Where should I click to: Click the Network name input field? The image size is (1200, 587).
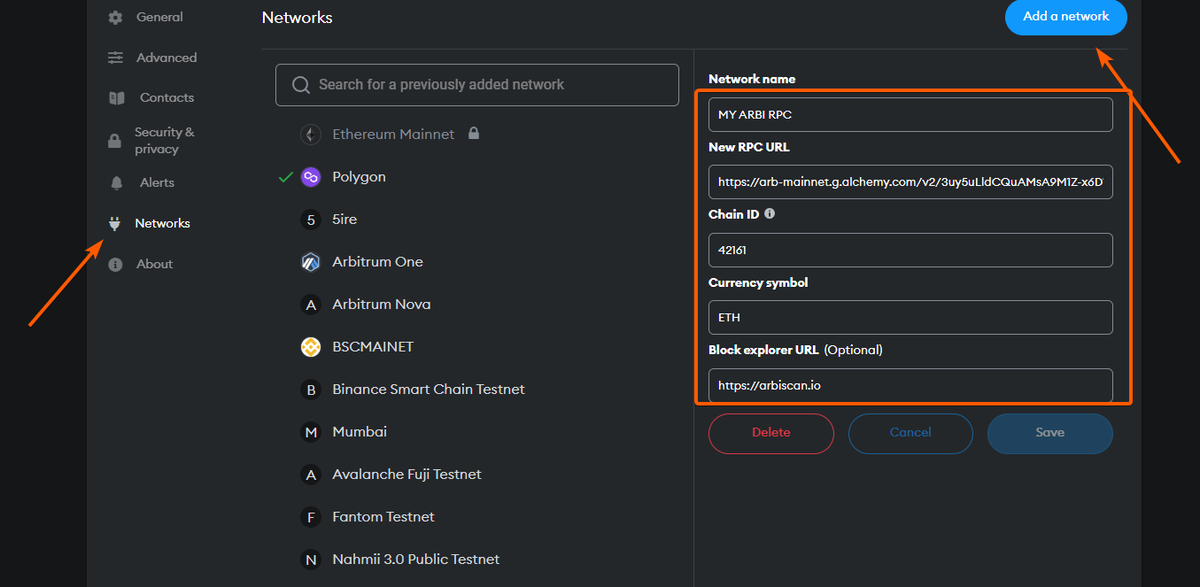click(910, 114)
